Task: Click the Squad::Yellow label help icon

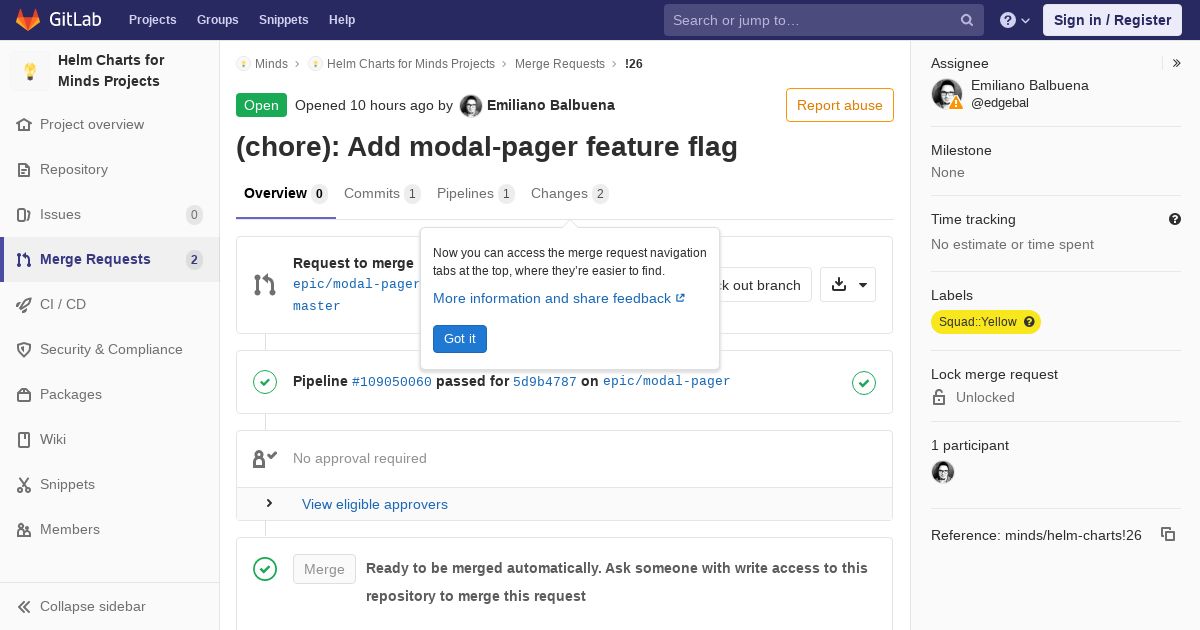Action: [x=1029, y=322]
